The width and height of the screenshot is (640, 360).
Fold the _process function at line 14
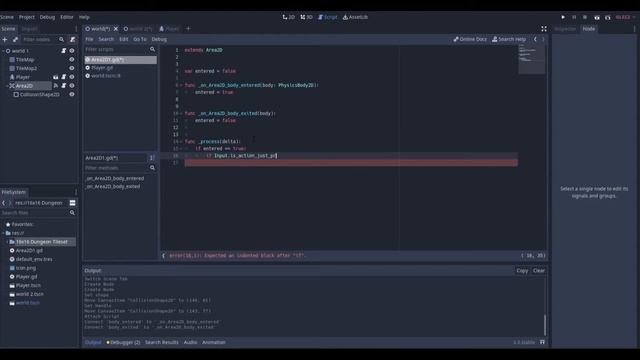pyautogui.click(x=181, y=142)
